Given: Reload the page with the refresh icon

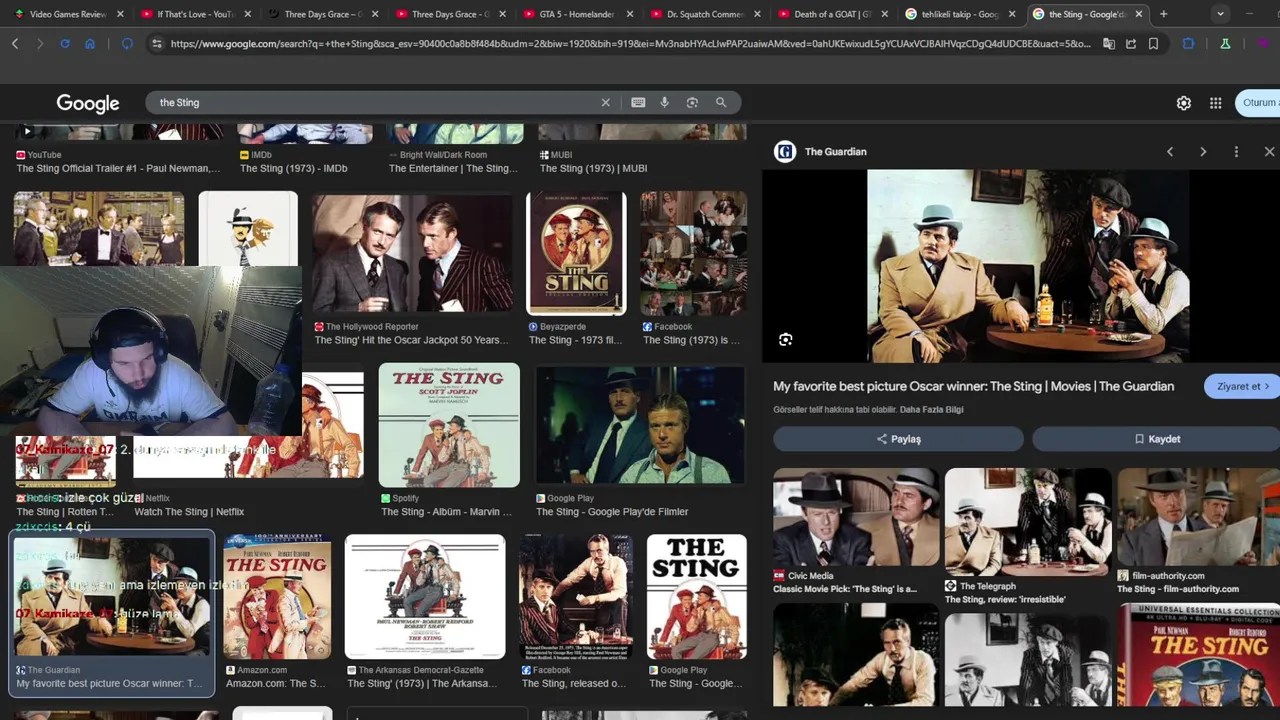Looking at the screenshot, I should coord(65,44).
